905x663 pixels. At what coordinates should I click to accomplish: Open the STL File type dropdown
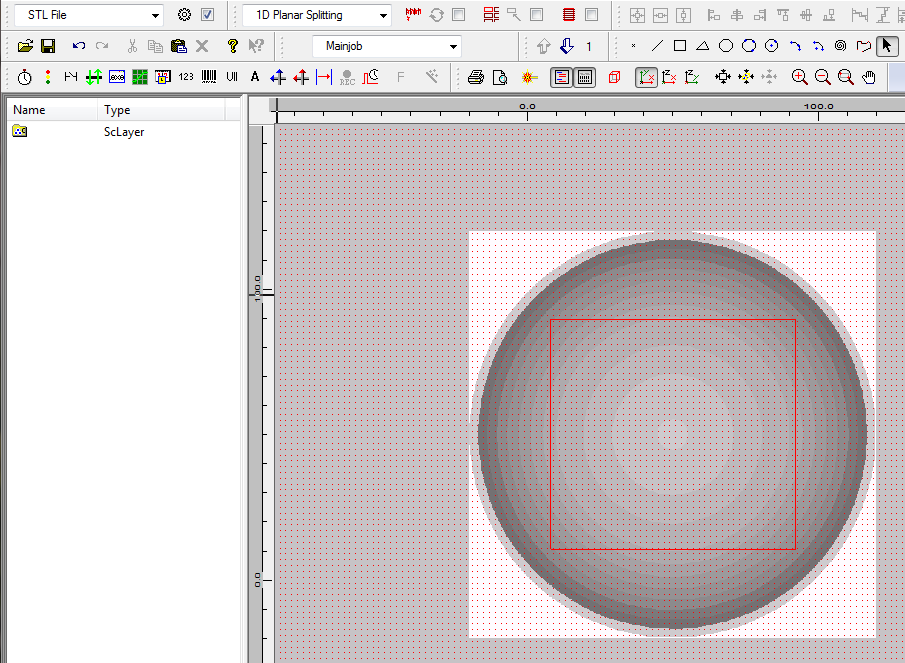pyautogui.click(x=155, y=15)
